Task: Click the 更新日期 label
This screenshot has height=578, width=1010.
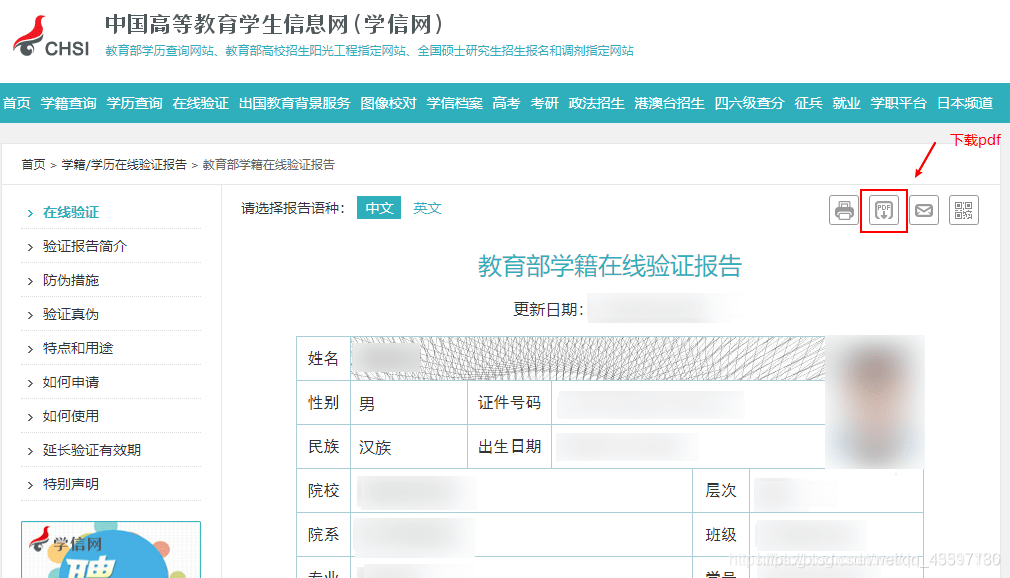Action: (548, 309)
